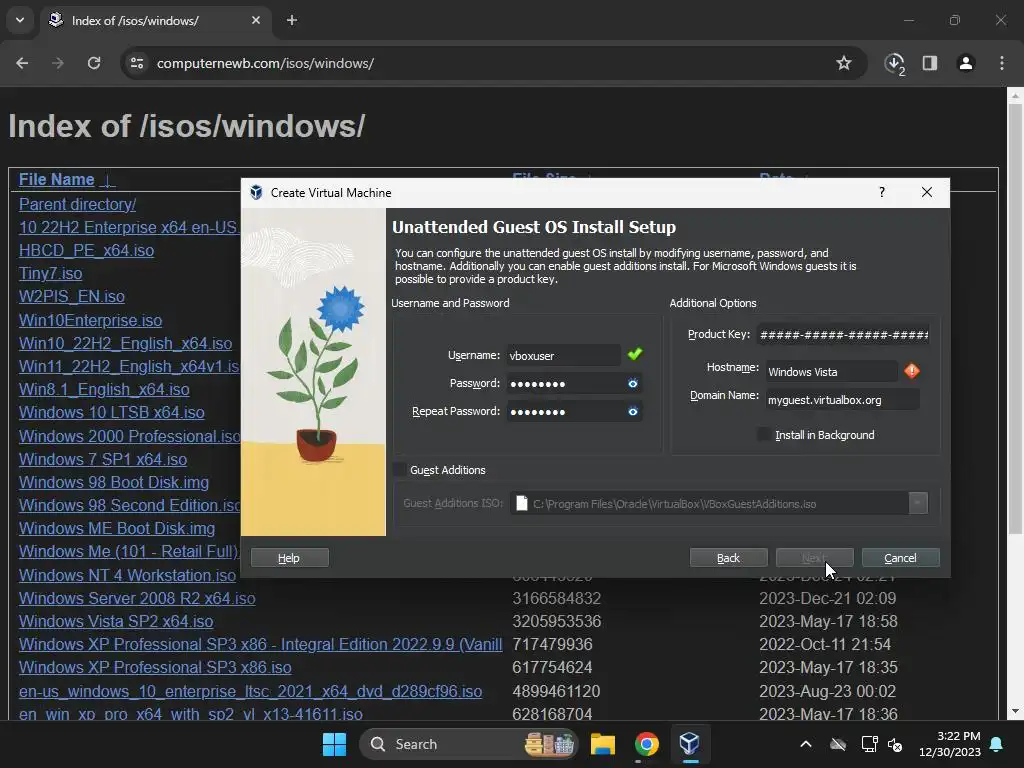Click the Guest Additions ISO path field
Image resolution: width=1024 pixels, height=768 pixels.
point(709,504)
